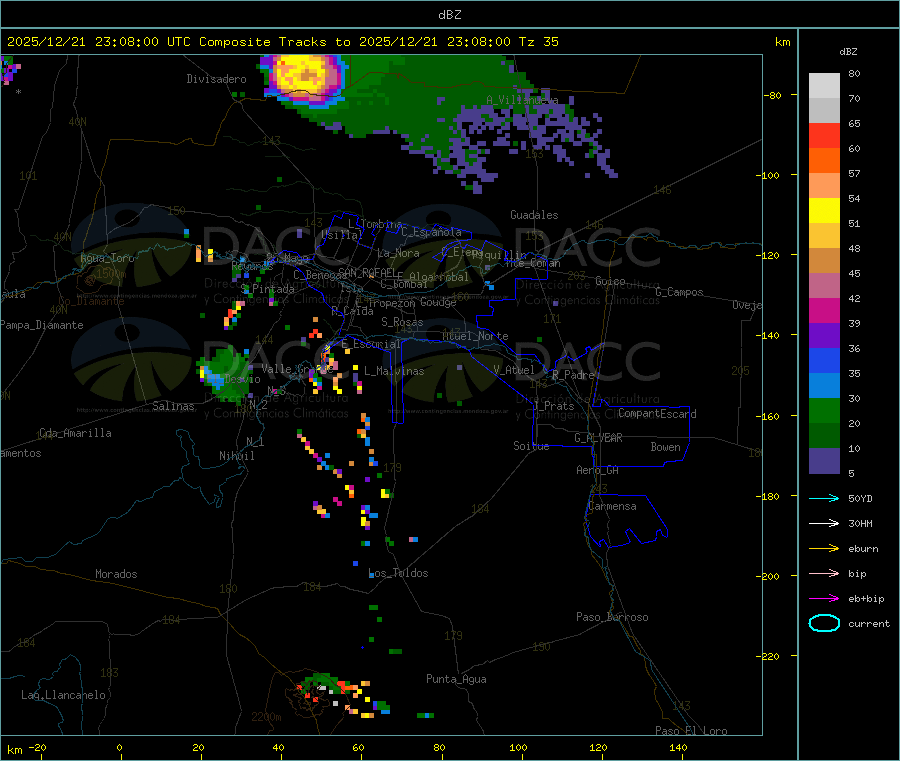Viewport: 900px width, 761px height.
Task: Select the red 65 dBZ swatch
Action: tap(824, 135)
